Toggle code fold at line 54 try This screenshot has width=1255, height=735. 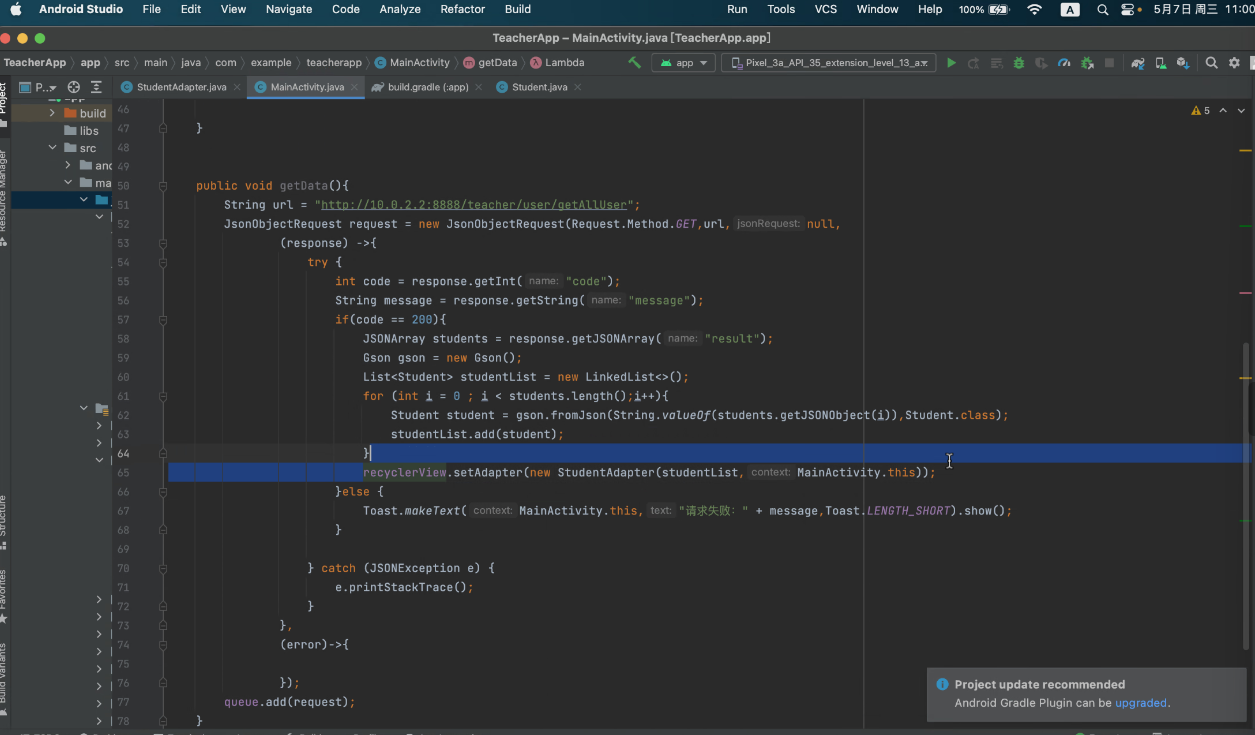[x=162, y=262]
